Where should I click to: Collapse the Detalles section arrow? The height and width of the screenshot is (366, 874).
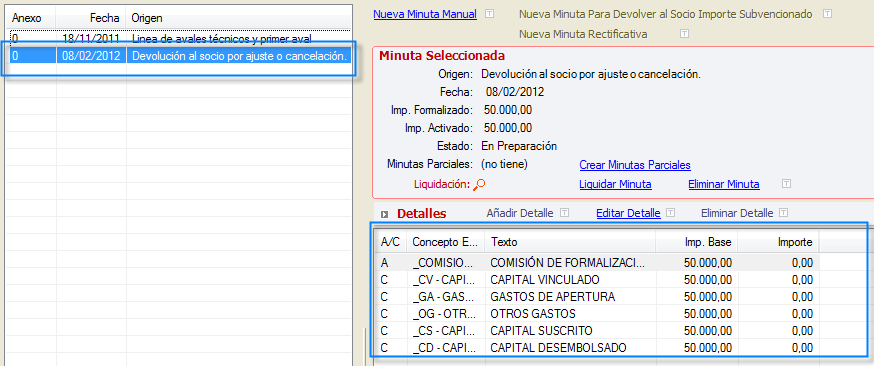click(x=385, y=214)
